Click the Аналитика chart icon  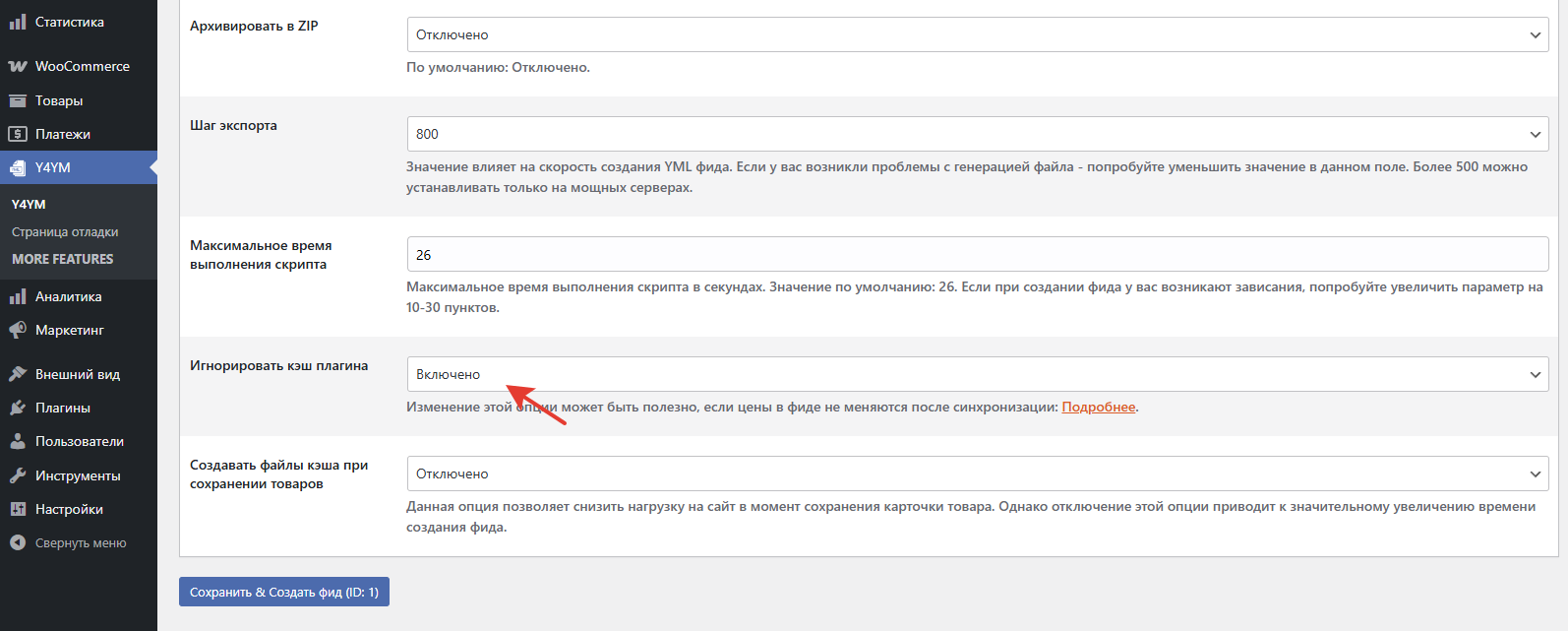[18, 296]
